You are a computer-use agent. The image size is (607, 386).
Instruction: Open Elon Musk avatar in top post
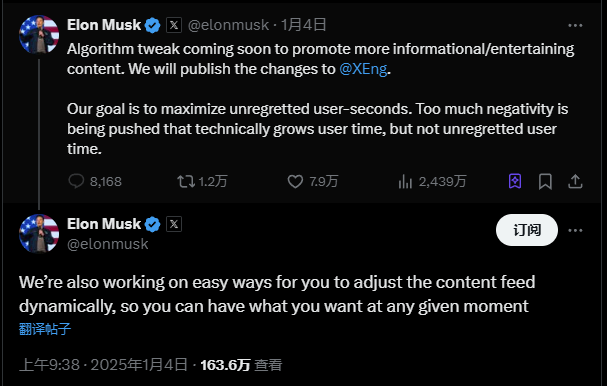coord(39,34)
